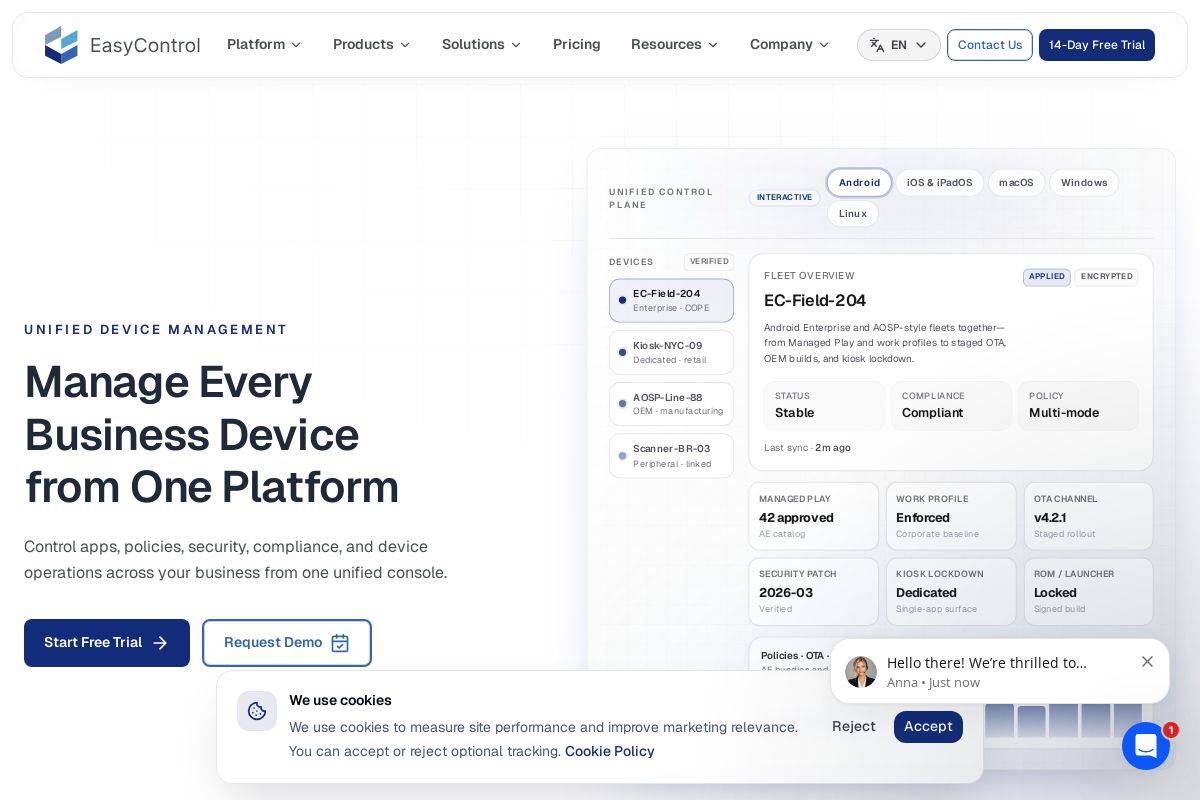Select the Scanner-BR-03 device
Screen dimensions: 1200x800
pyautogui.click(x=671, y=456)
